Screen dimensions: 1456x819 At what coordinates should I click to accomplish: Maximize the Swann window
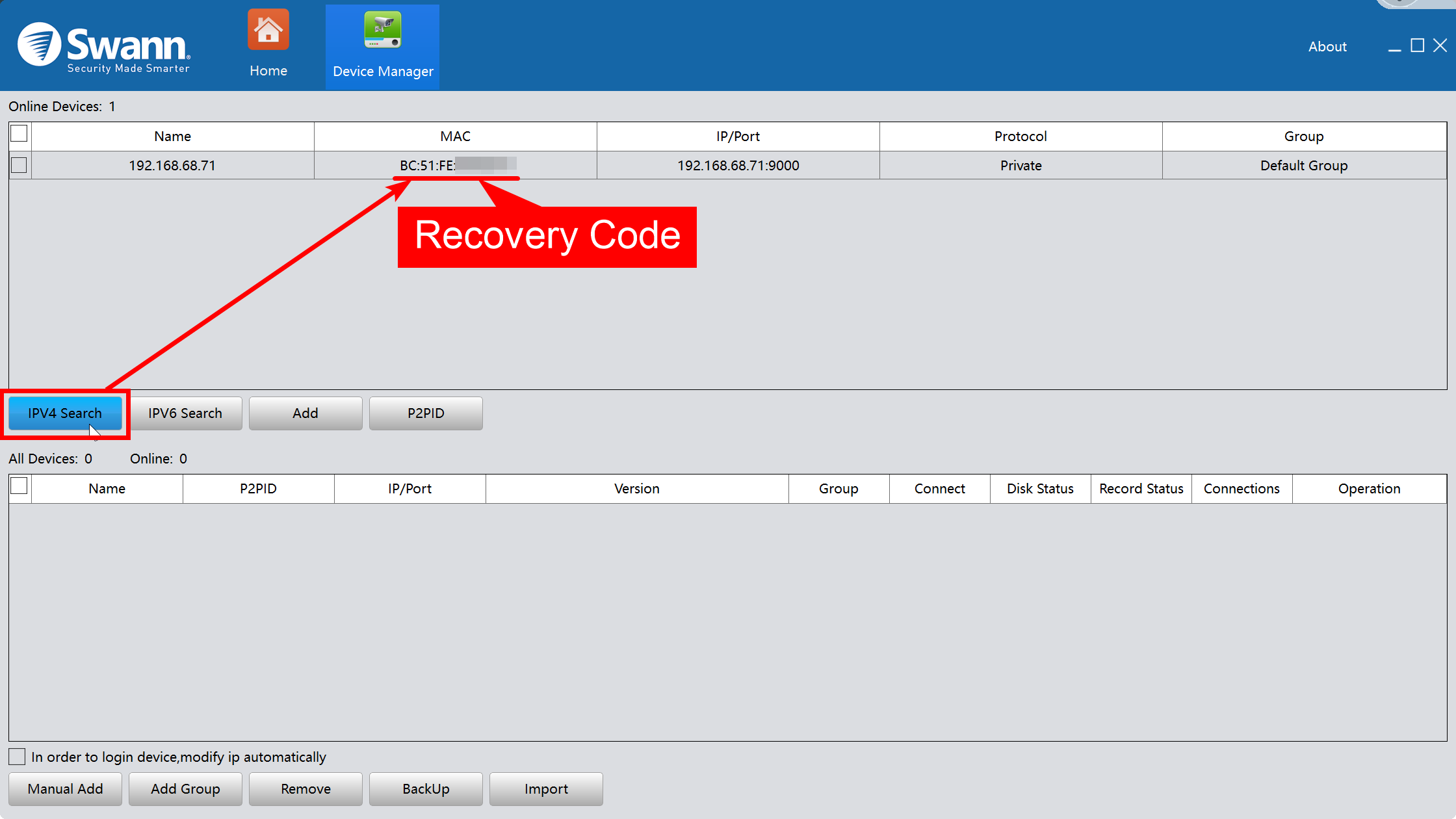[1417, 45]
